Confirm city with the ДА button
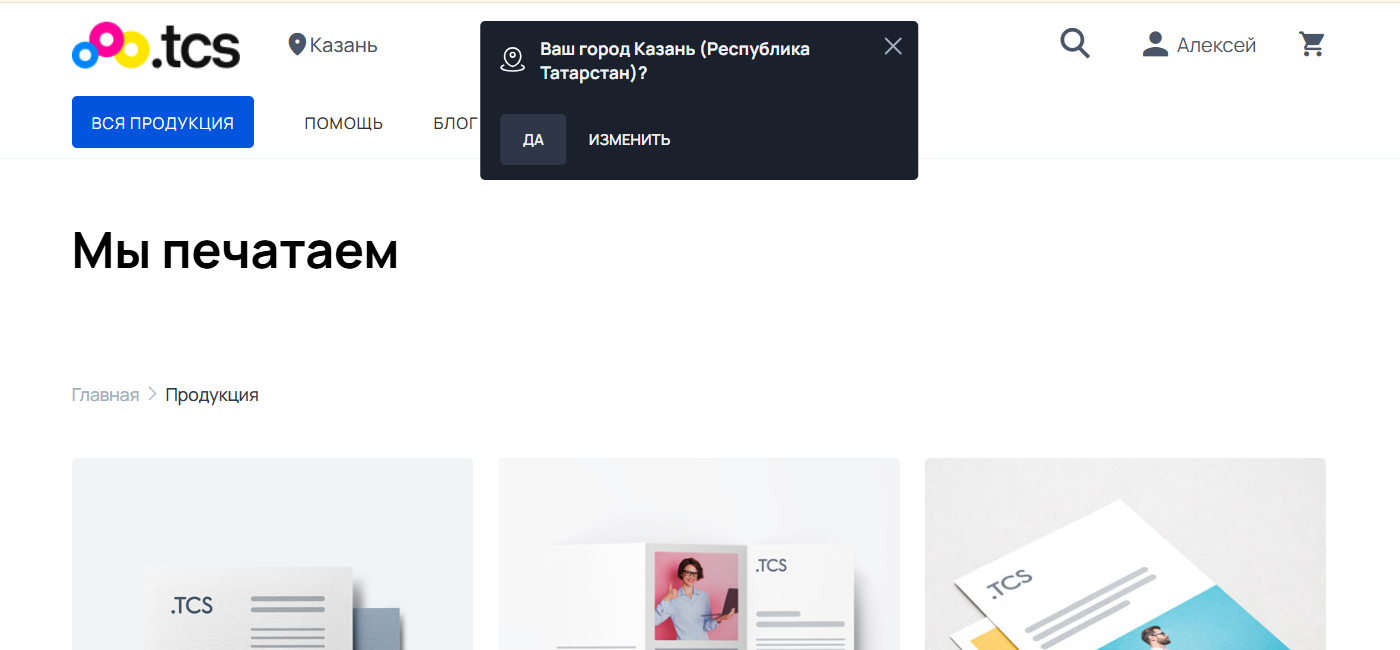The image size is (1400, 650). tap(533, 139)
